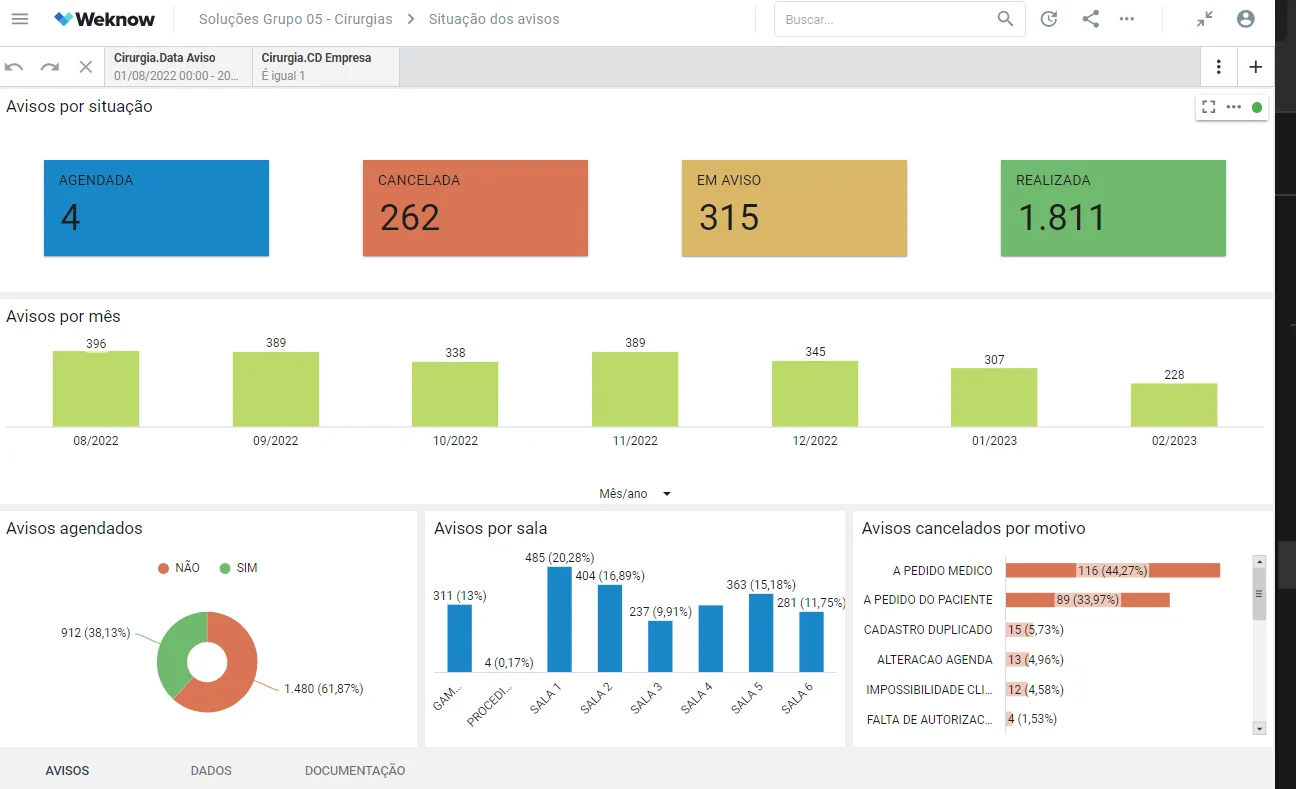The height and width of the screenshot is (789, 1296).
Task: Select the EM AVISO card
Action: [x=794, y=208]
